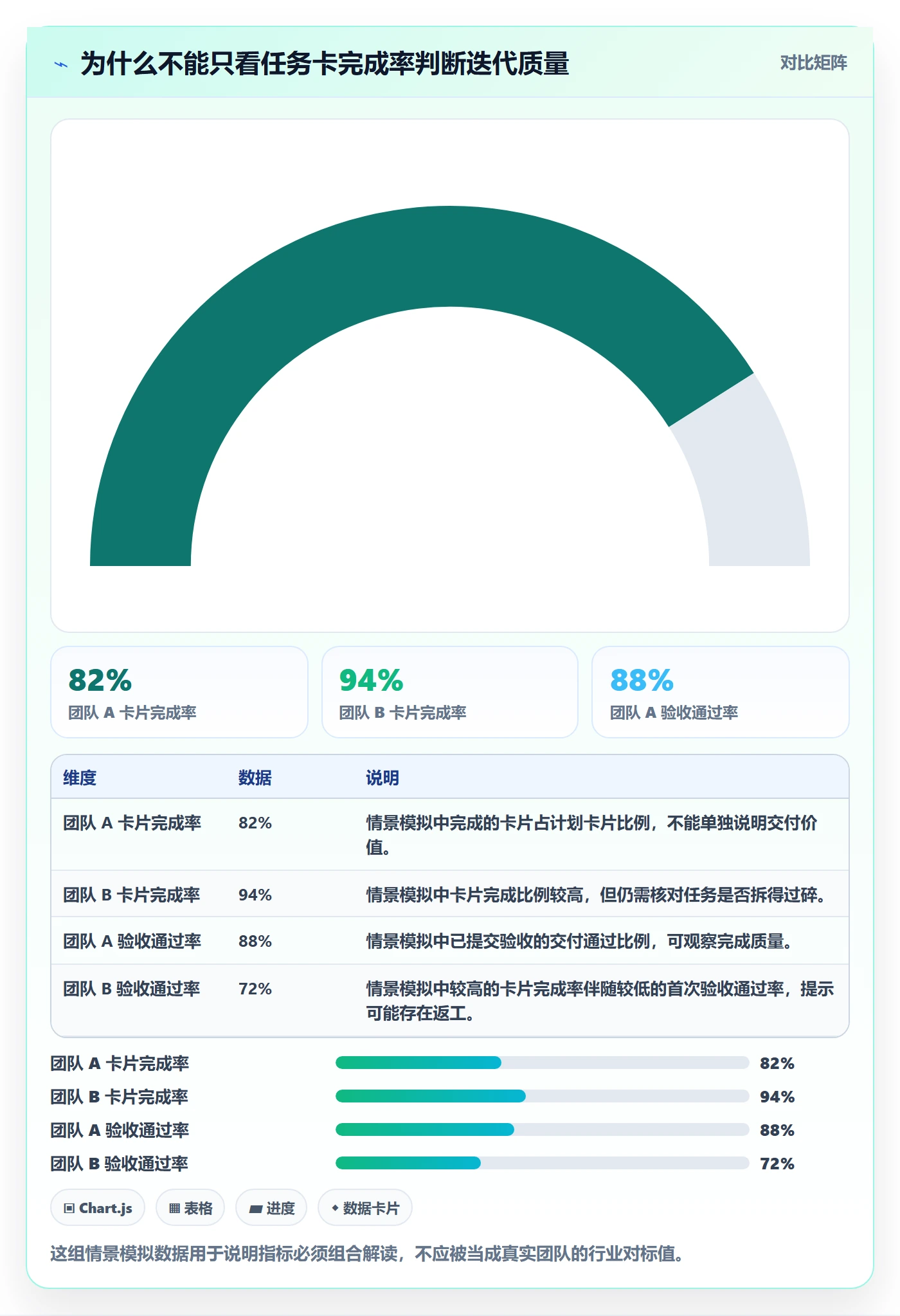Click the 团队 A 卡片完成率 progress bar
900x1316 pixels.
click(x=542, y=1063)
